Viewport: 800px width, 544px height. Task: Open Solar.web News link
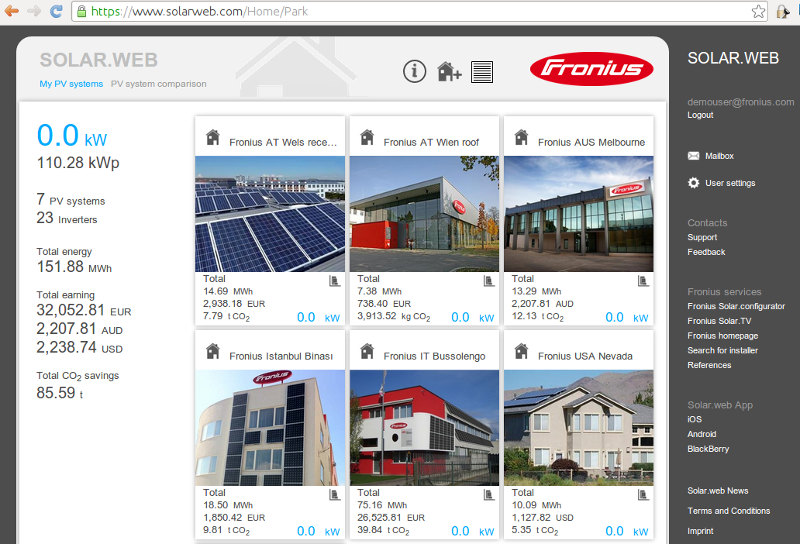tap(718, 491)
